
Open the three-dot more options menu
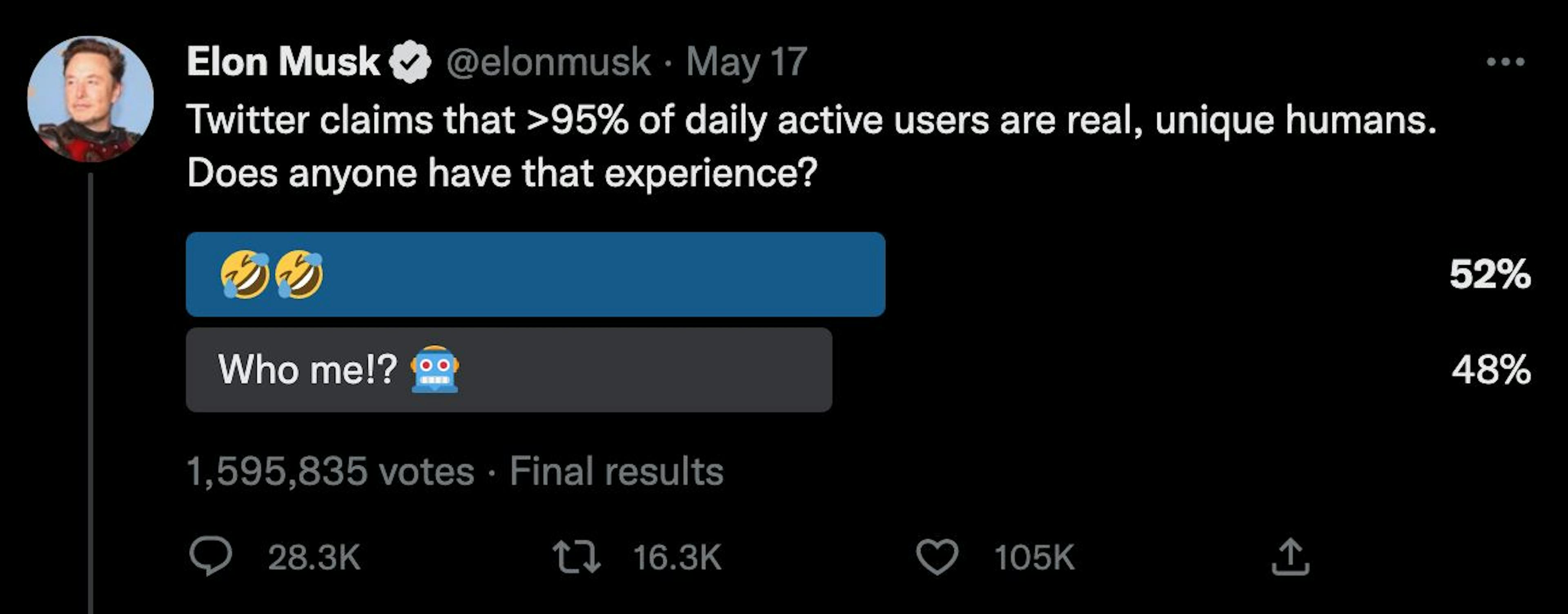pyautogui.click(x=1505, y=62)
